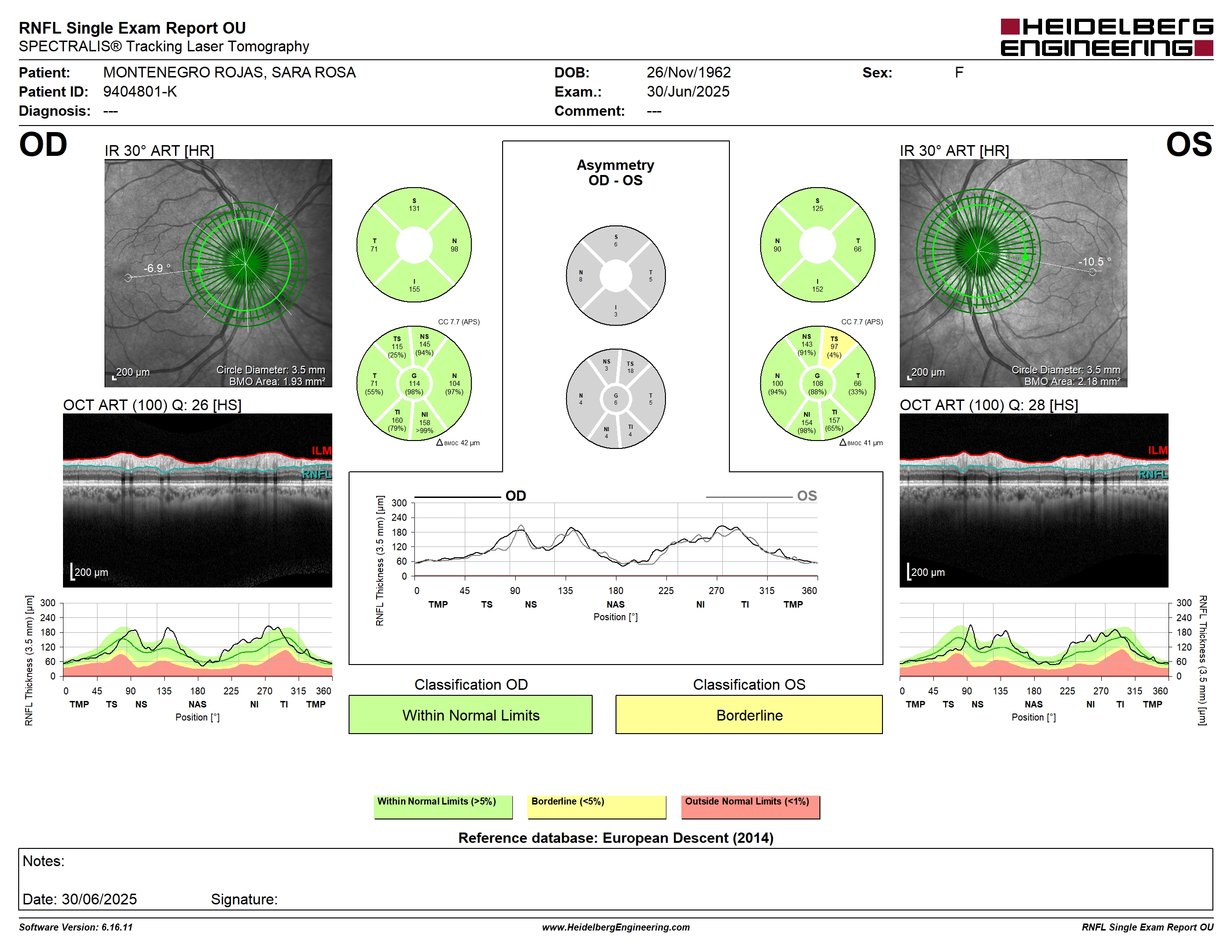
Task: Click the Heidelberg Engineering logo
Action: 1106,37
